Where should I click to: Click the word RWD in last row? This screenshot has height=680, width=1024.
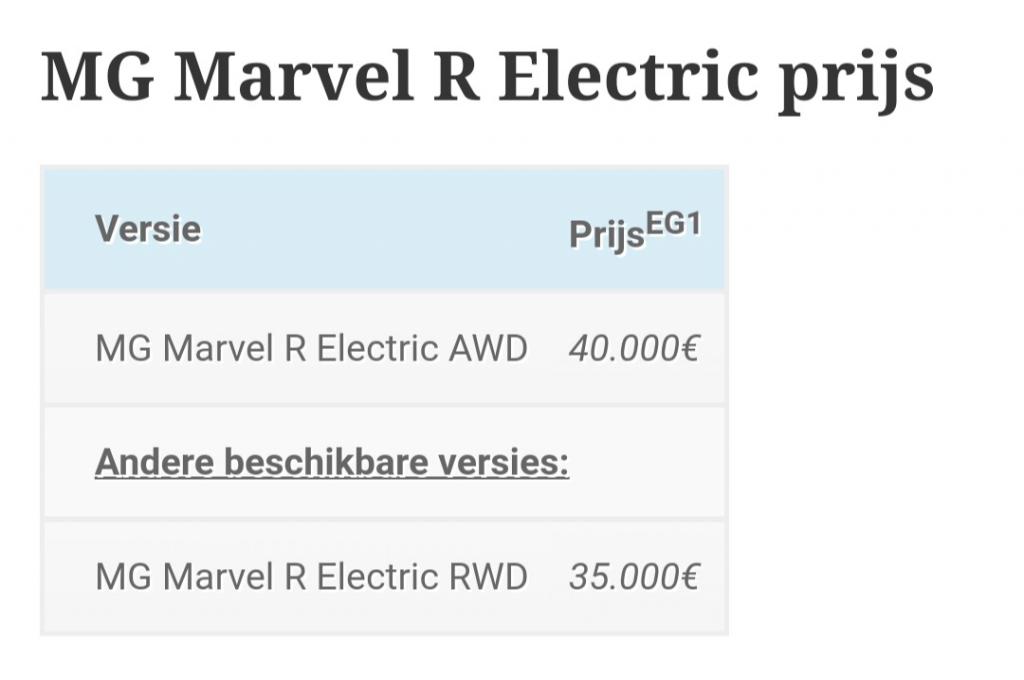click(x=488, y=577)
